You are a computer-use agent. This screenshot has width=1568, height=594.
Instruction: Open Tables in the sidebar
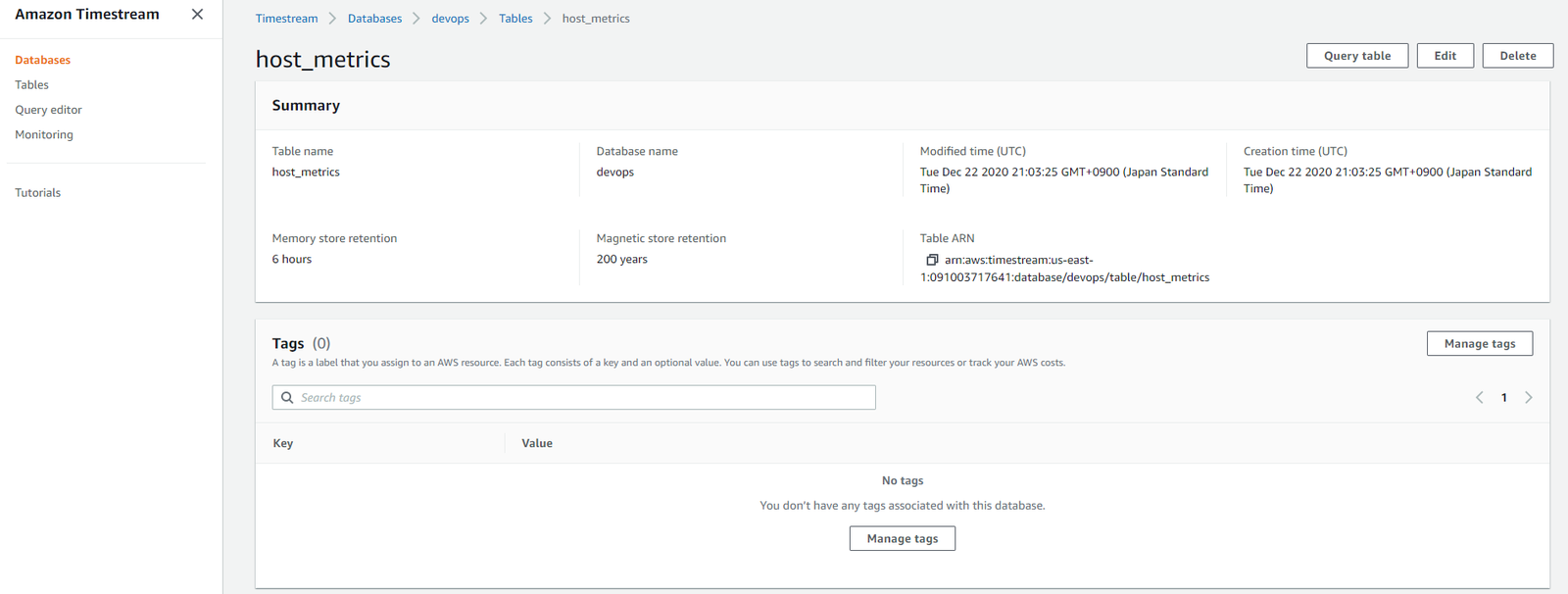31,84
